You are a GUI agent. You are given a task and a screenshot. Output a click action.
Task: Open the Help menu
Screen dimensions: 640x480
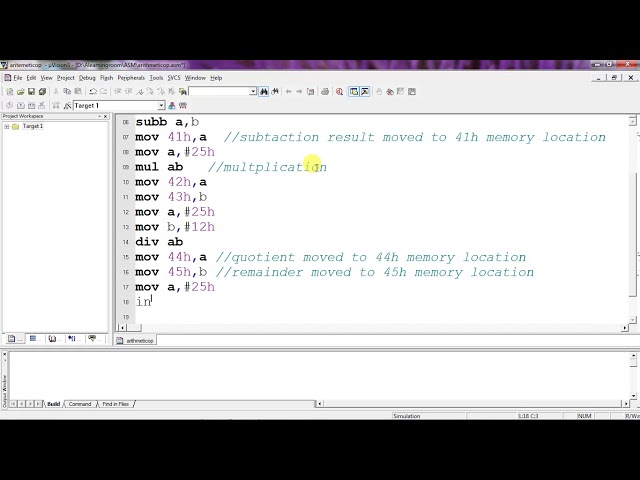[x=216, y=78]
